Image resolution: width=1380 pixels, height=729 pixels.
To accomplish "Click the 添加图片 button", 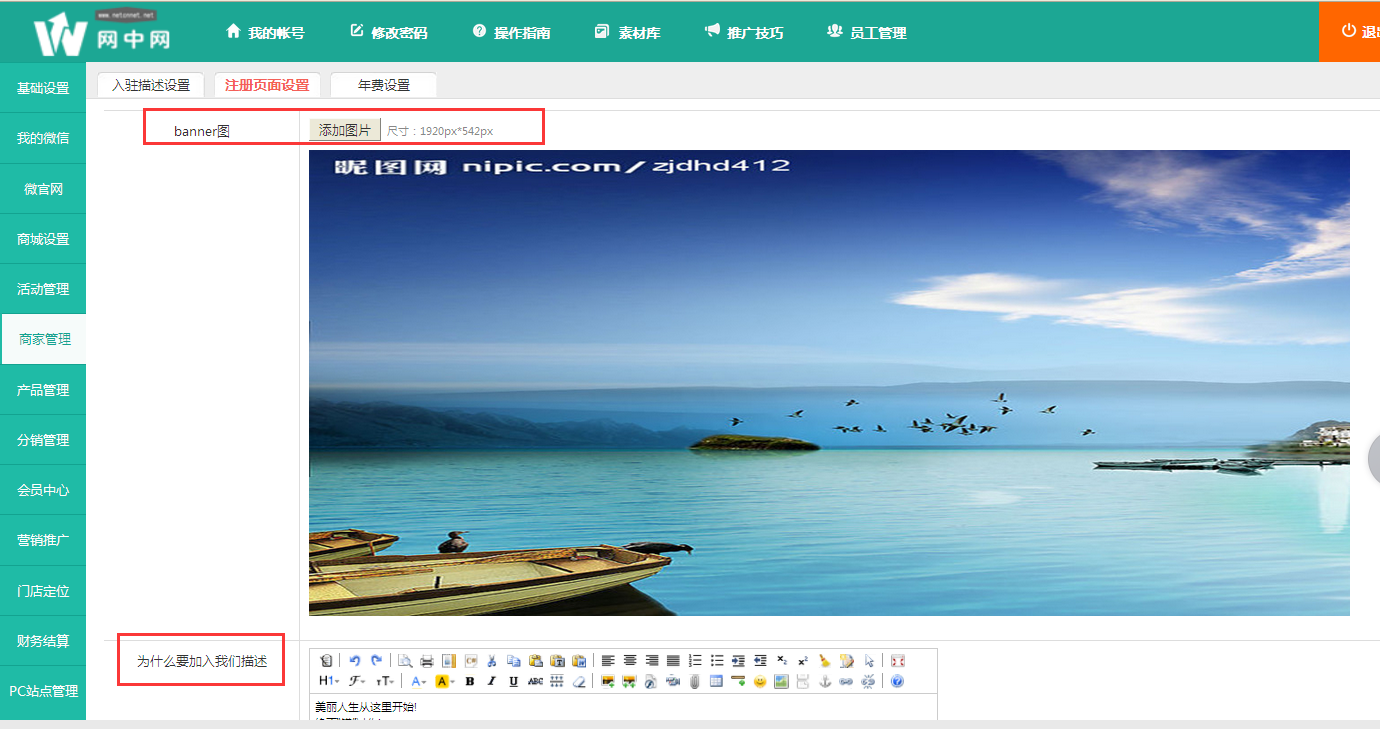I will pos(345,130).
